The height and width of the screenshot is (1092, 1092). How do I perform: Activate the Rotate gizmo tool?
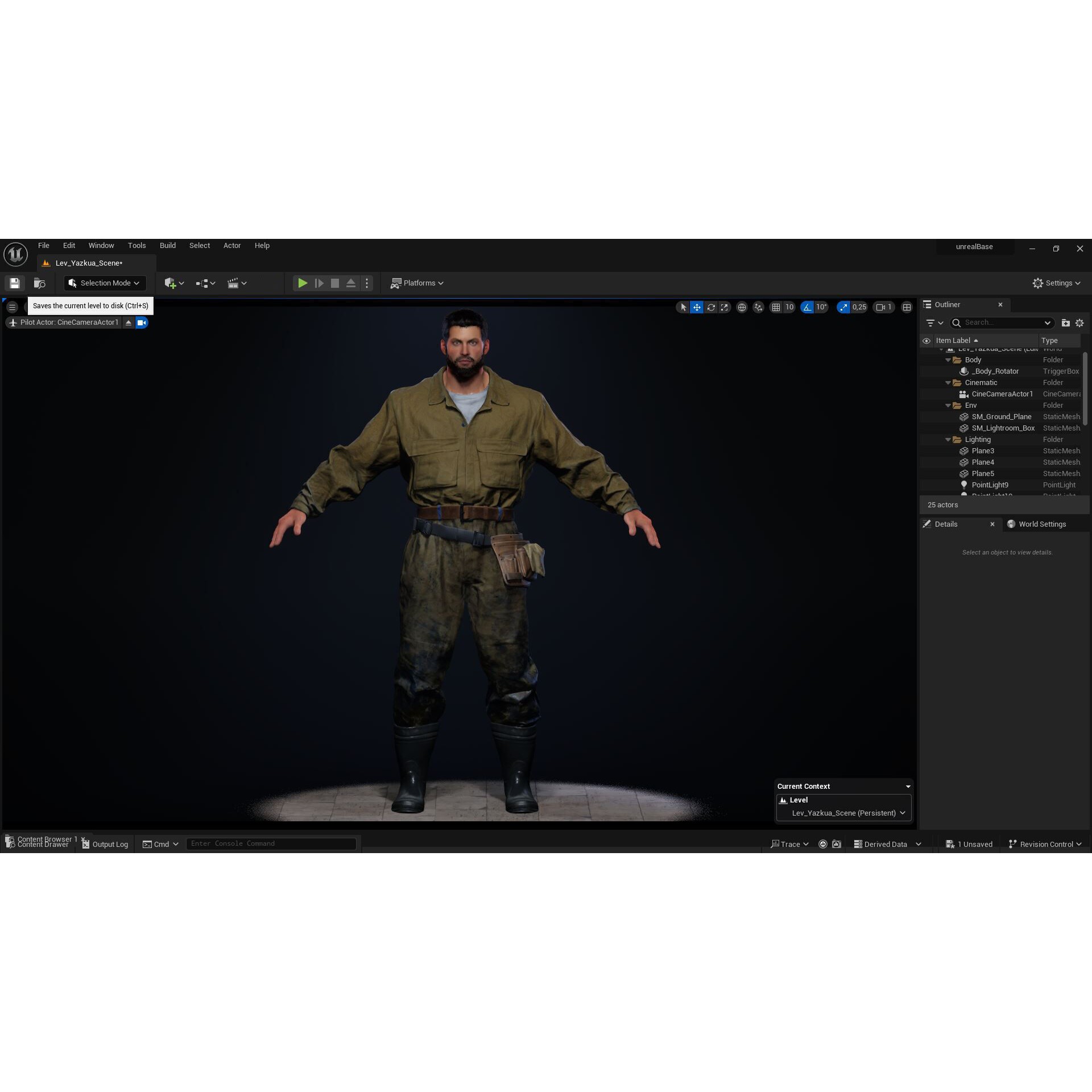pyautogui.click(x=711, y=307)
